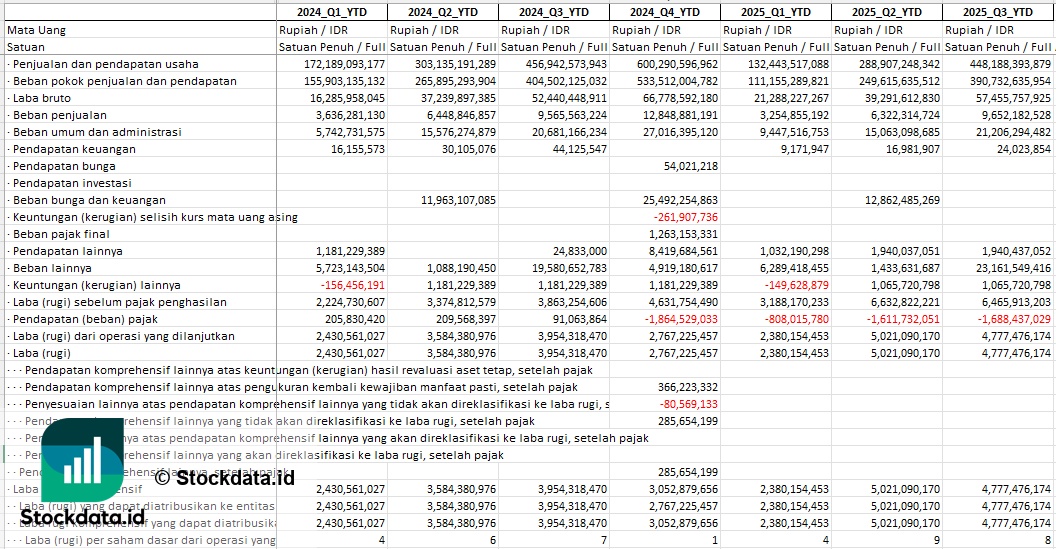Click the Laba bruto row label

click(x=42, y=98)
